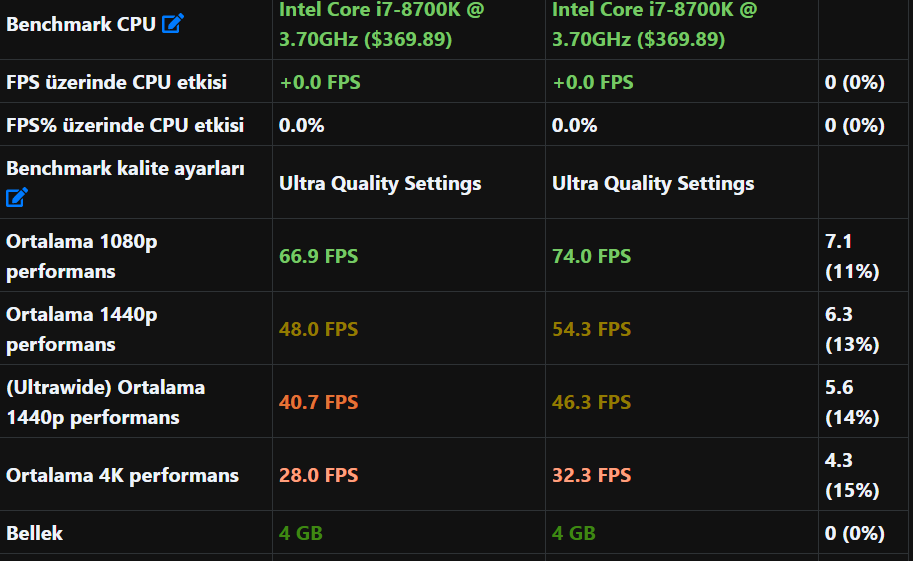The width and height of the screenshot is (913, 561).
Task: Select the first Ultra Quality Settings cell
Action: click(380, 183)
